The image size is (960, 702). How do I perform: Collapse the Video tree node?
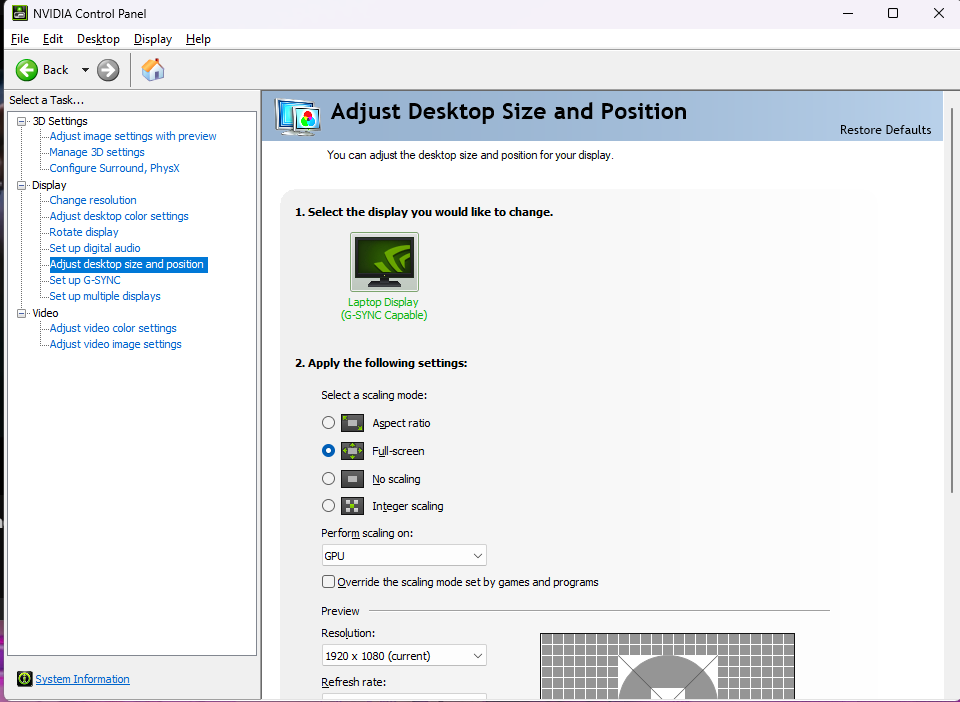[21, 313]
